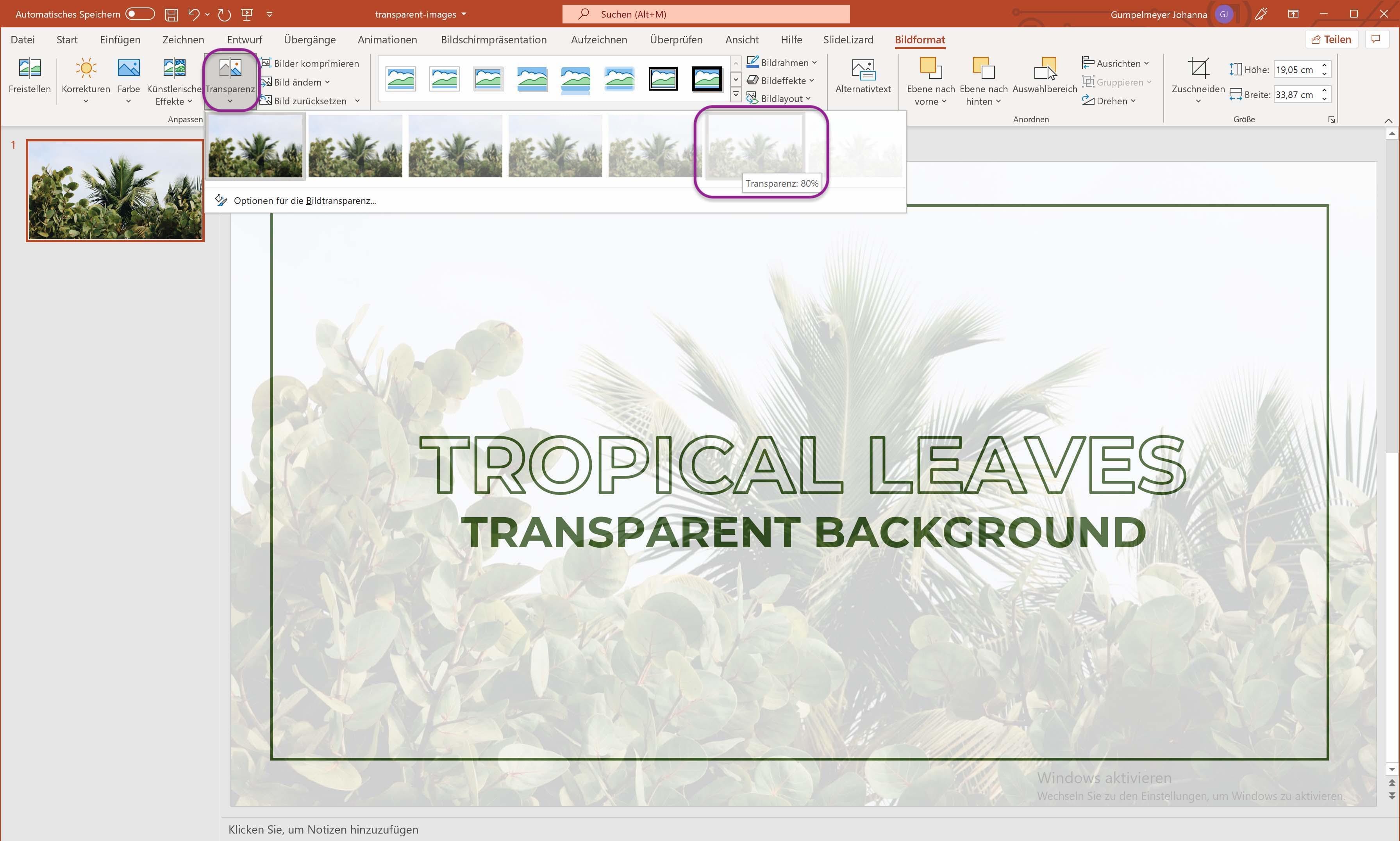Open the picture styles gallery expander
This screenshot has width=1400, height=841.
coord(736,94)
